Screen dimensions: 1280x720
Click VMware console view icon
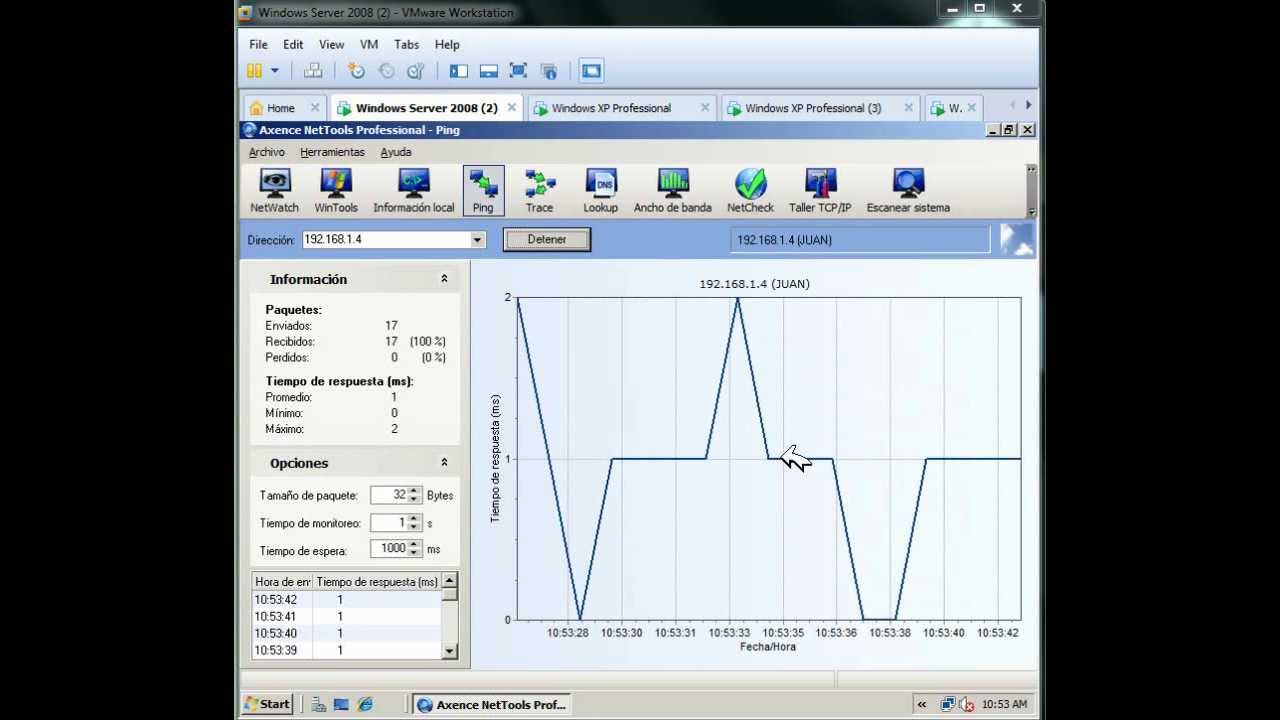[591, 71]
